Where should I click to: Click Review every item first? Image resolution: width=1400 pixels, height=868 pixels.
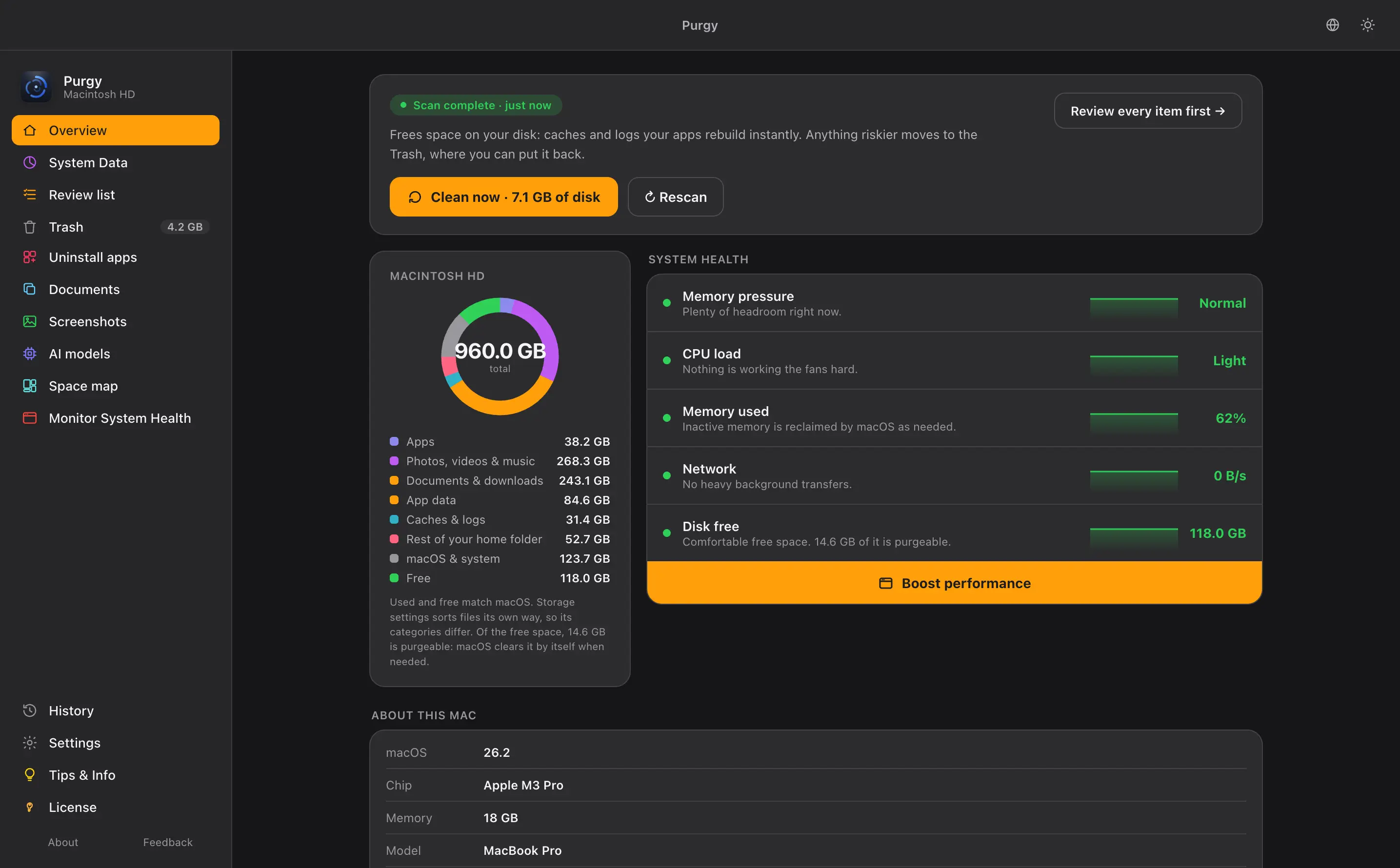point(1147,111)
